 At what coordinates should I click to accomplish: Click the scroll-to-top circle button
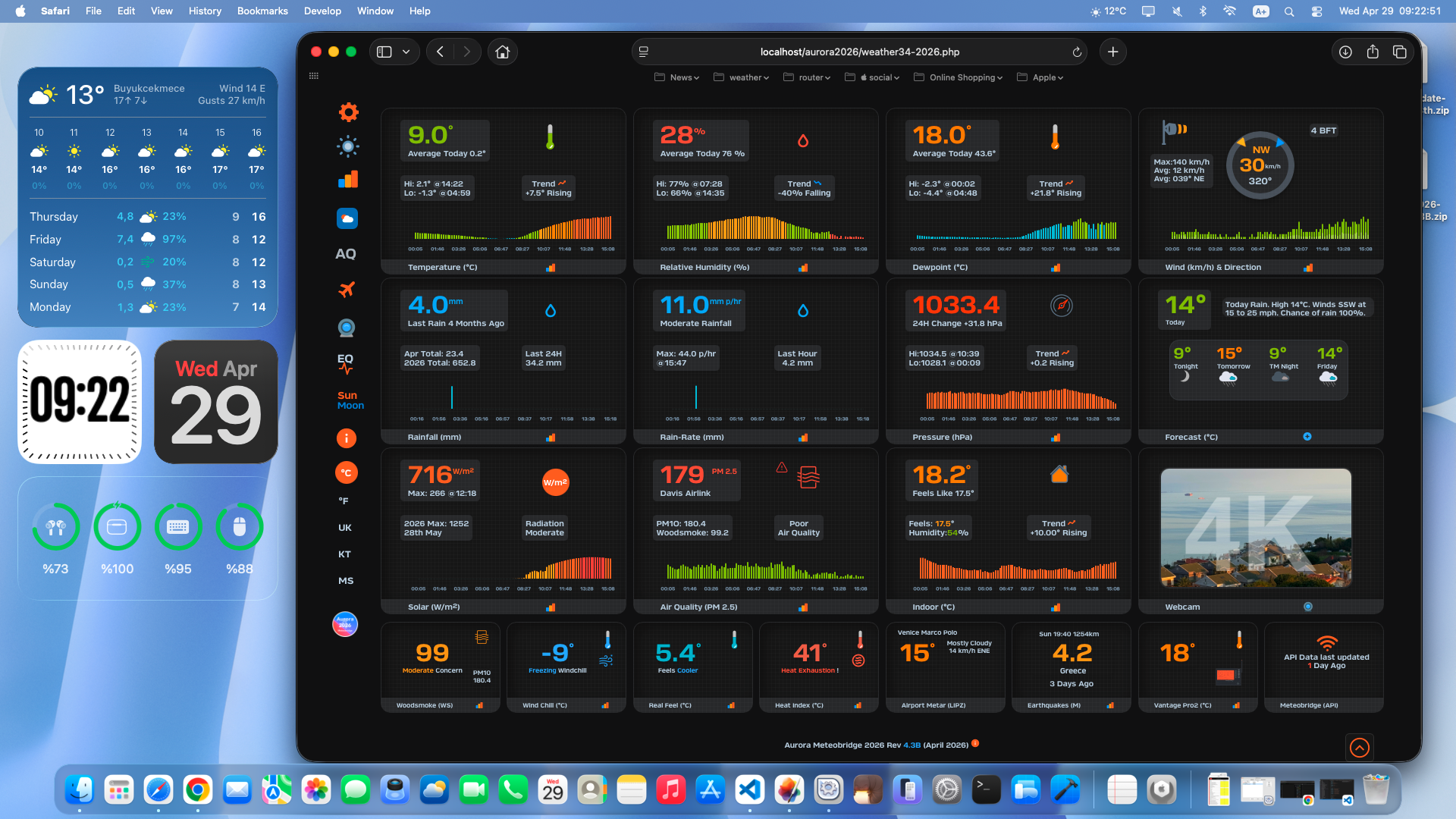[x=1359, y=748]
